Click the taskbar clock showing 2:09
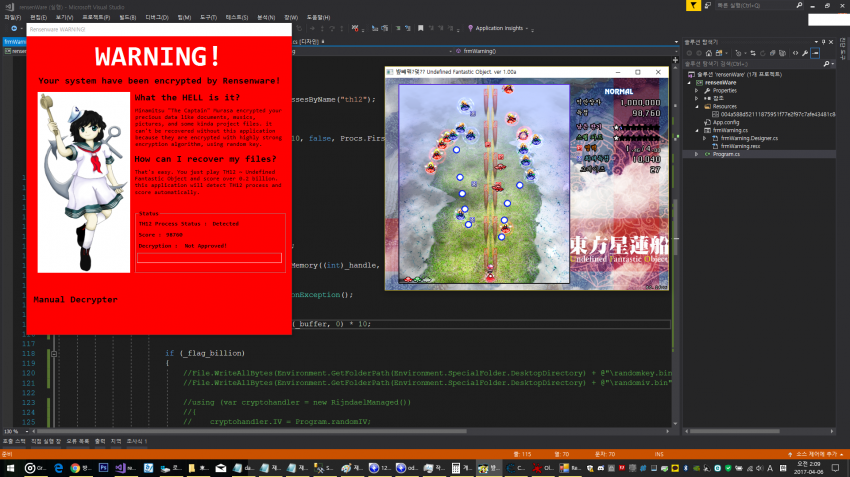The width and height of the screenshot is (850, 477). [808, 468]
